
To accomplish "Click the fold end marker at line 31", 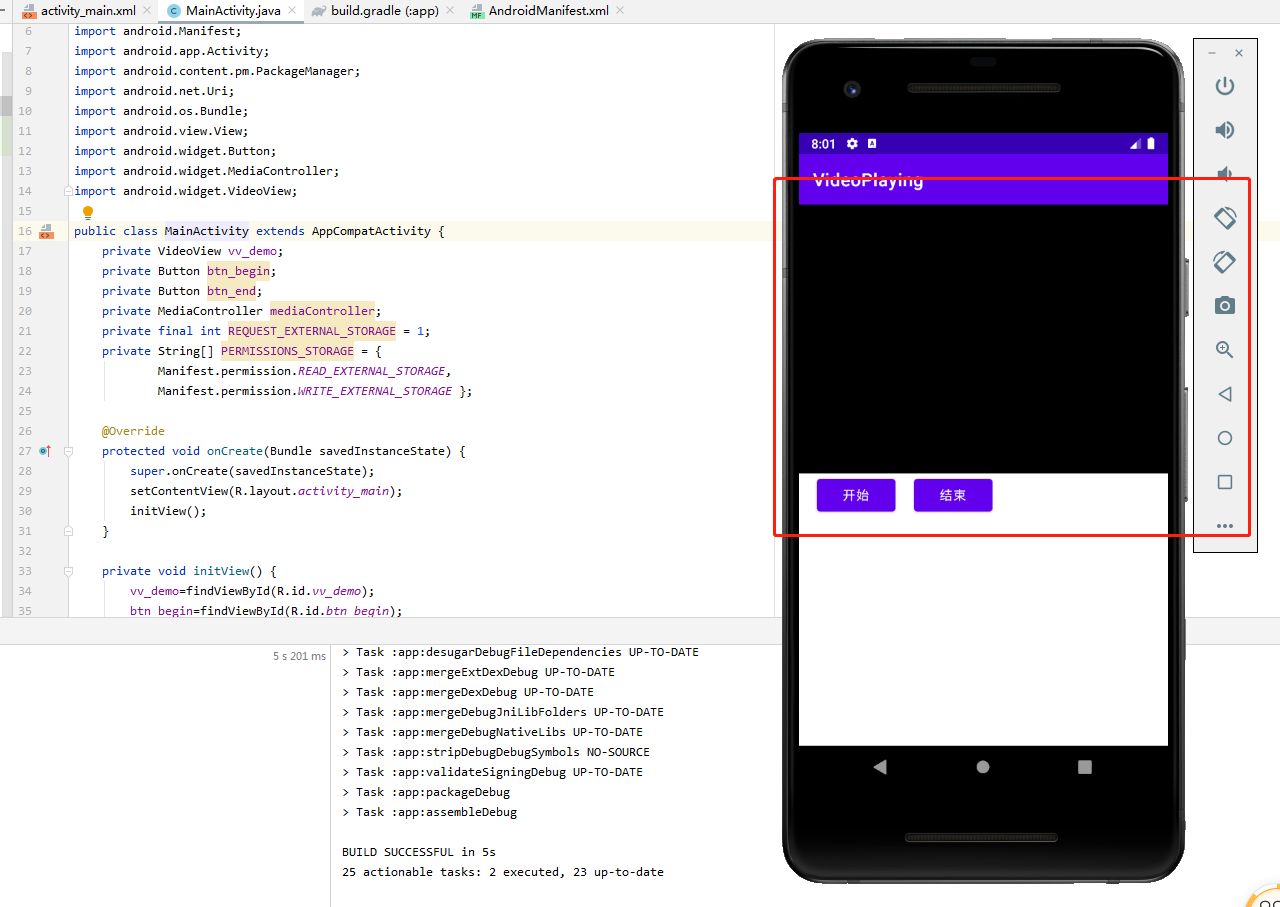I will (x=69, y=531).
